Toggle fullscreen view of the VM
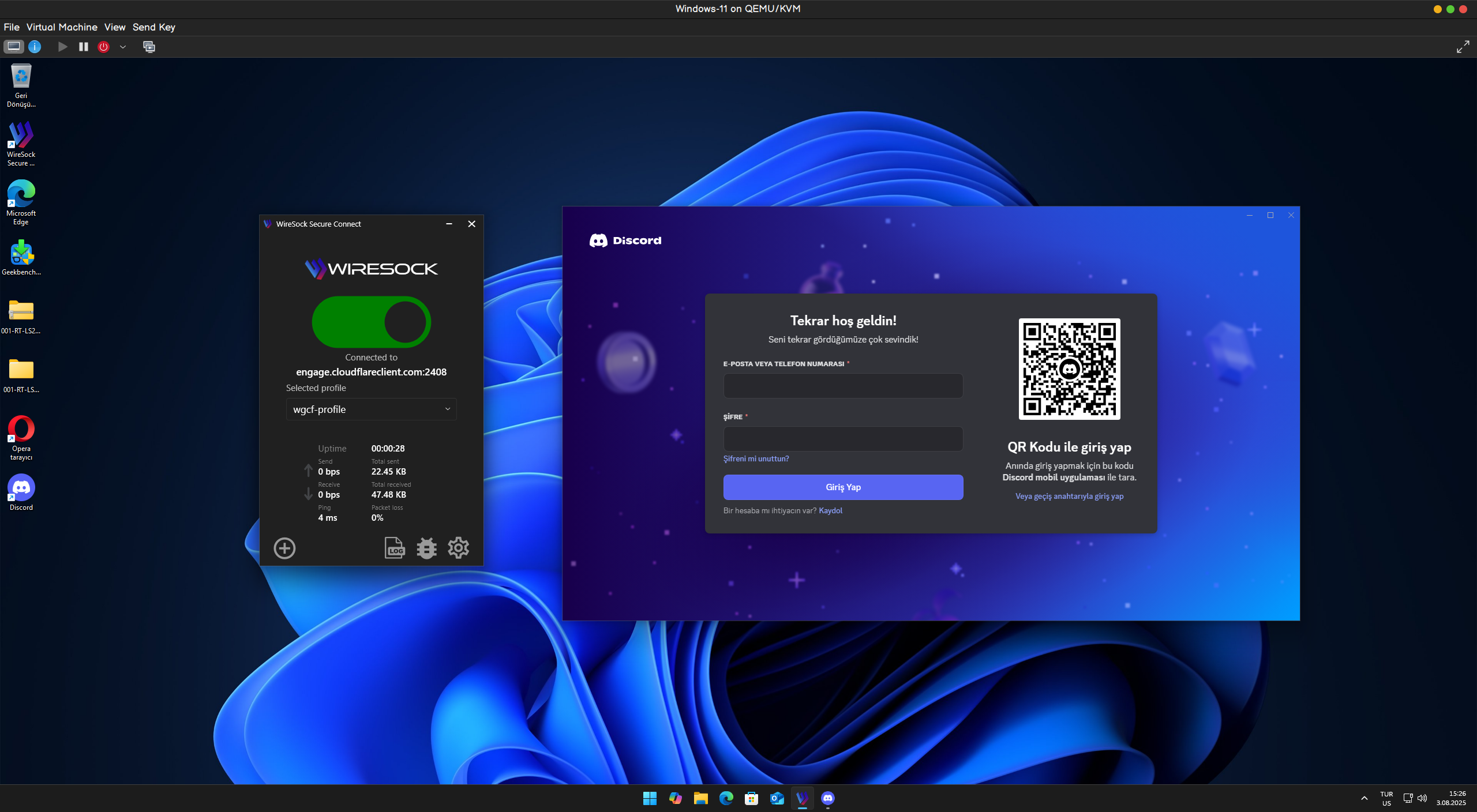The image size is (1477, 812). click(x=1463, y=47)
